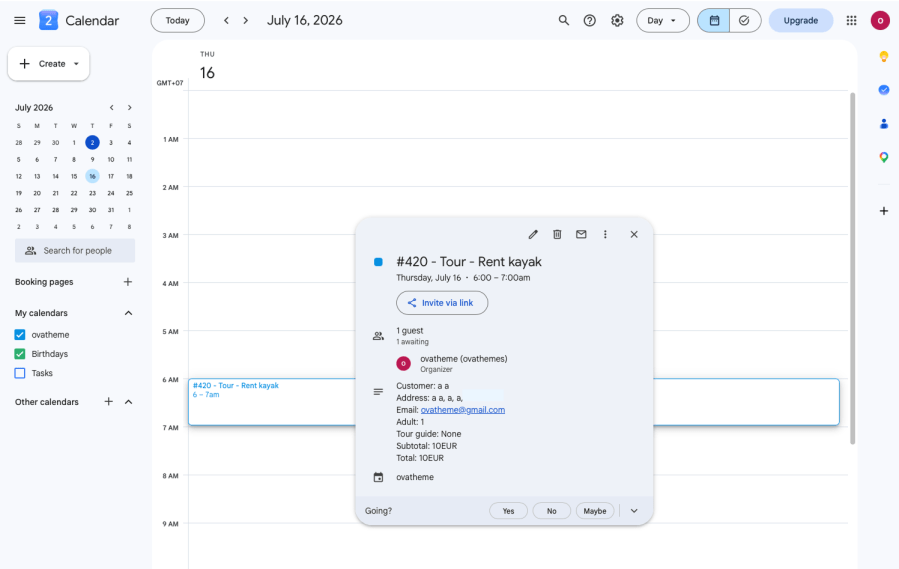Image resolution: width=899 pixels, height=569 pixels.
Task: Mini calendar previous month arrow
Action: click(x=111, y=107)
